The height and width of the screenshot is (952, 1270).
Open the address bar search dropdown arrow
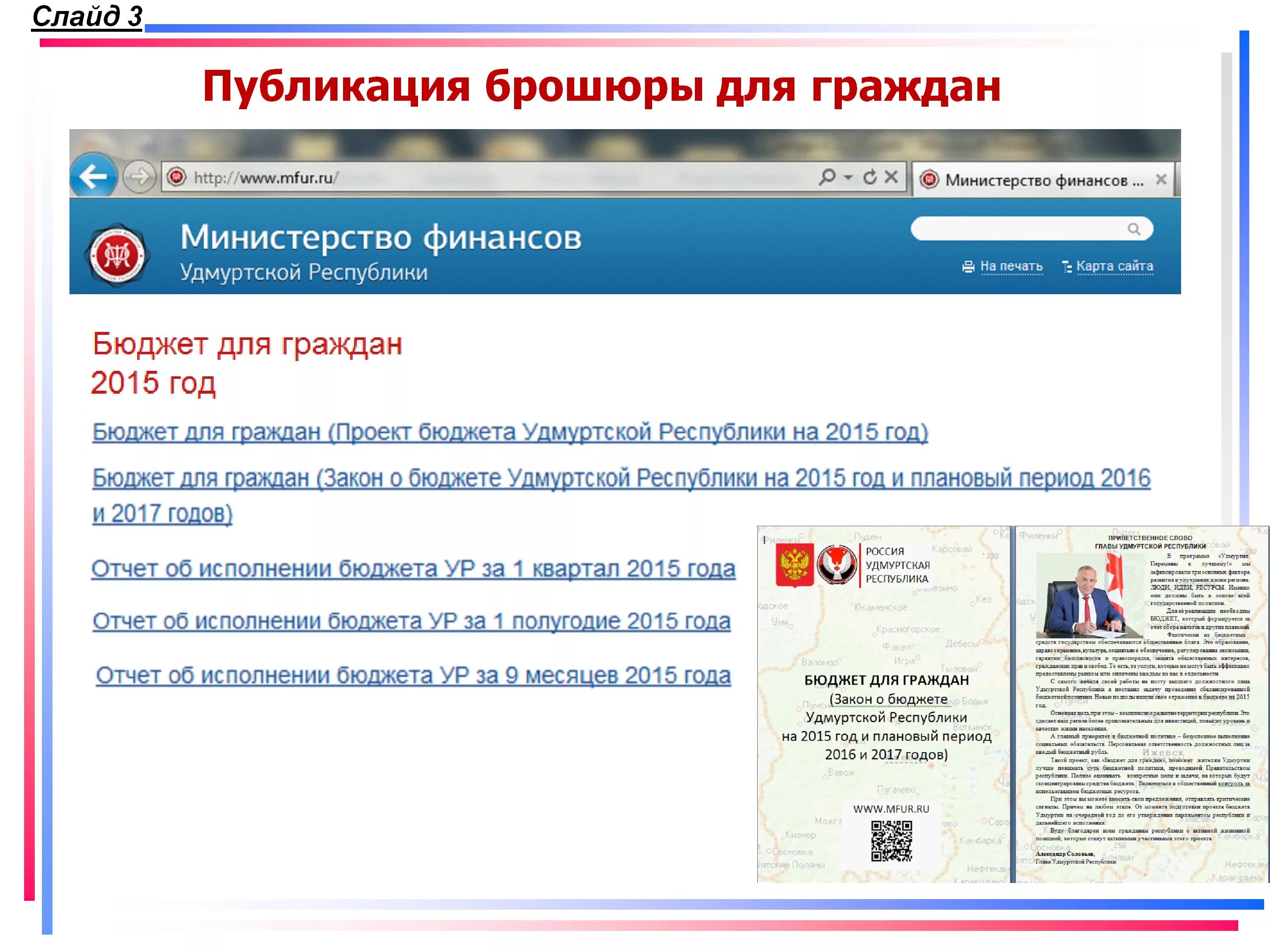847,178
